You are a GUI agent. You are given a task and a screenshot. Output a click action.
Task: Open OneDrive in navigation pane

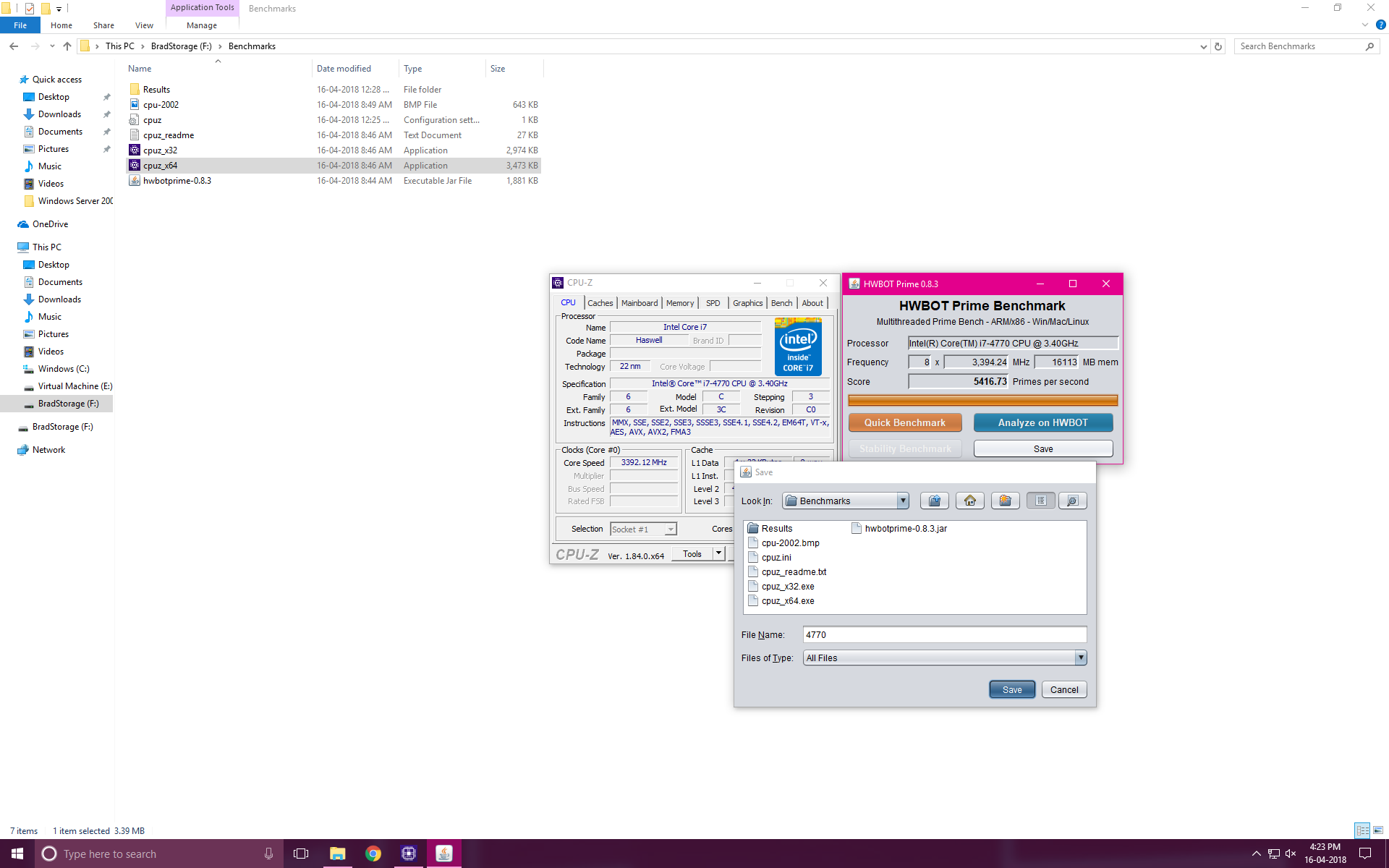[x=50, y=224]
